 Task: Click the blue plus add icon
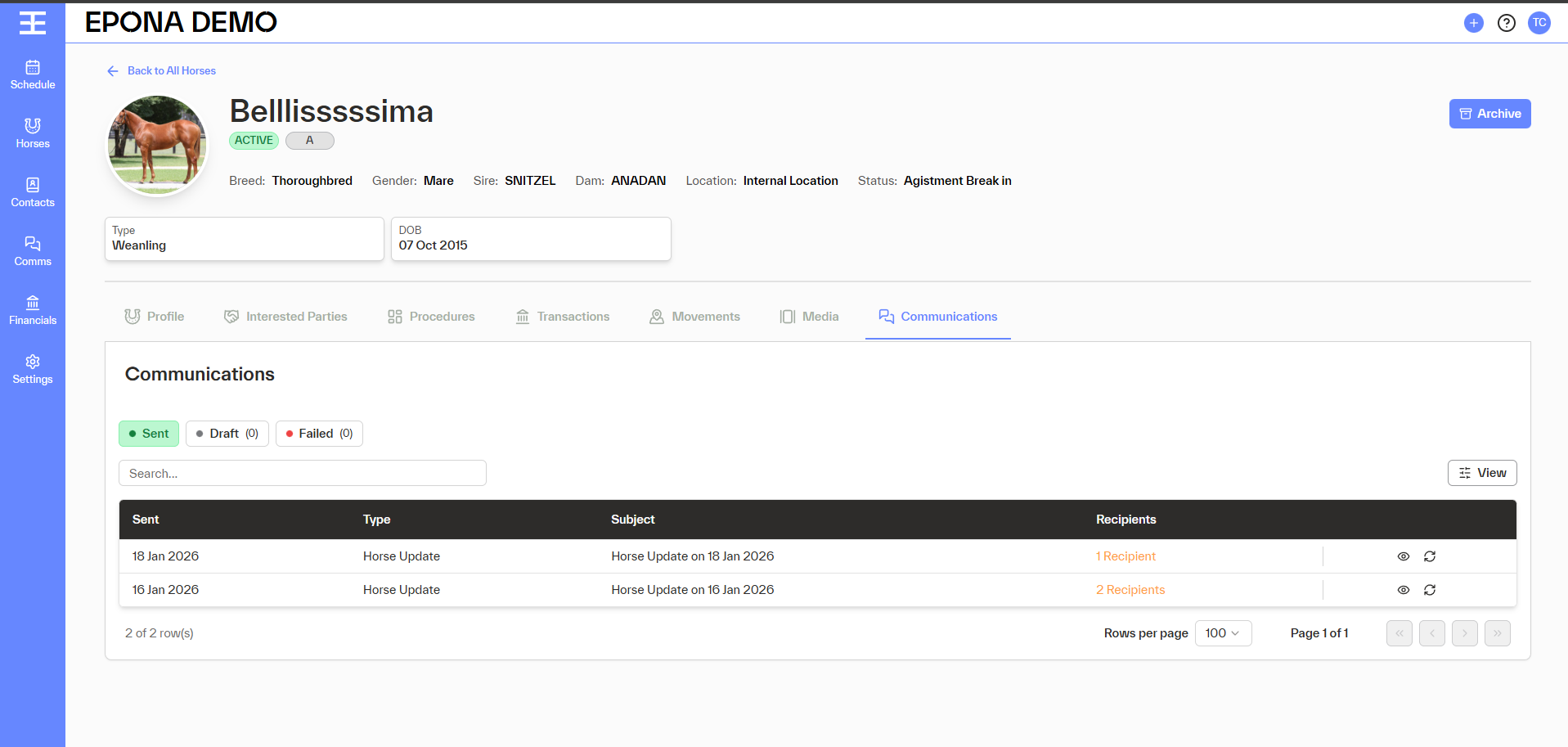point(1473,23)
